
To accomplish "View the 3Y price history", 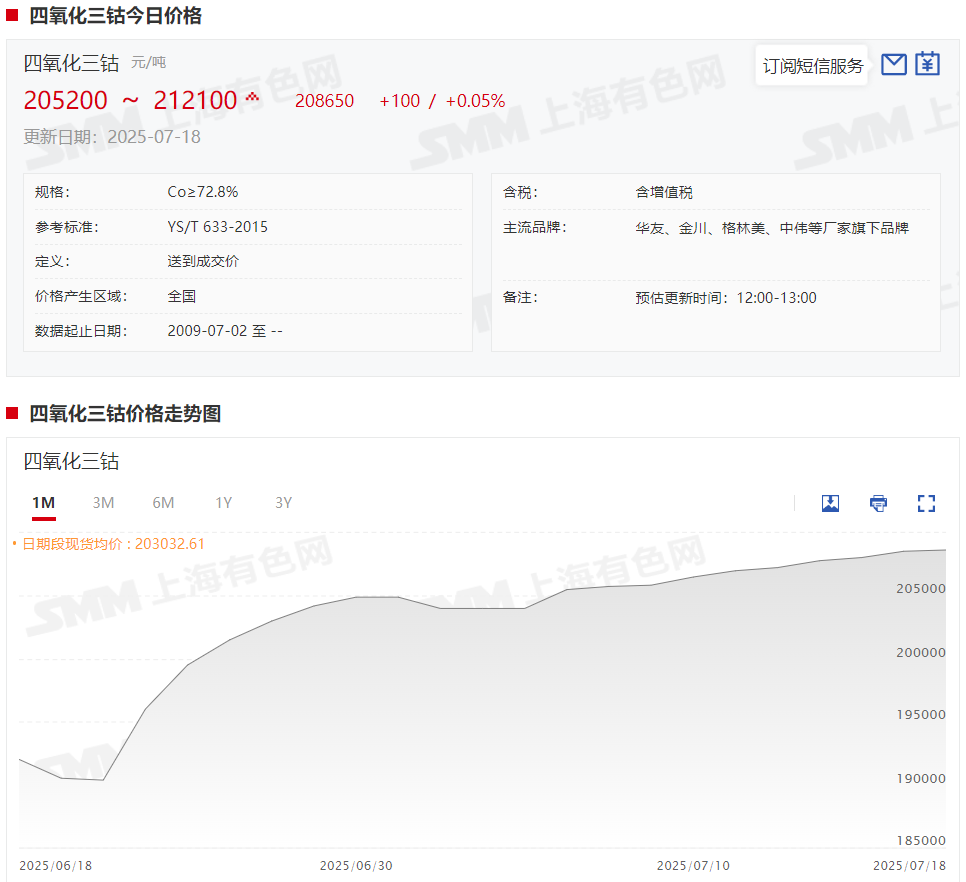I will [x=283, y=503].
